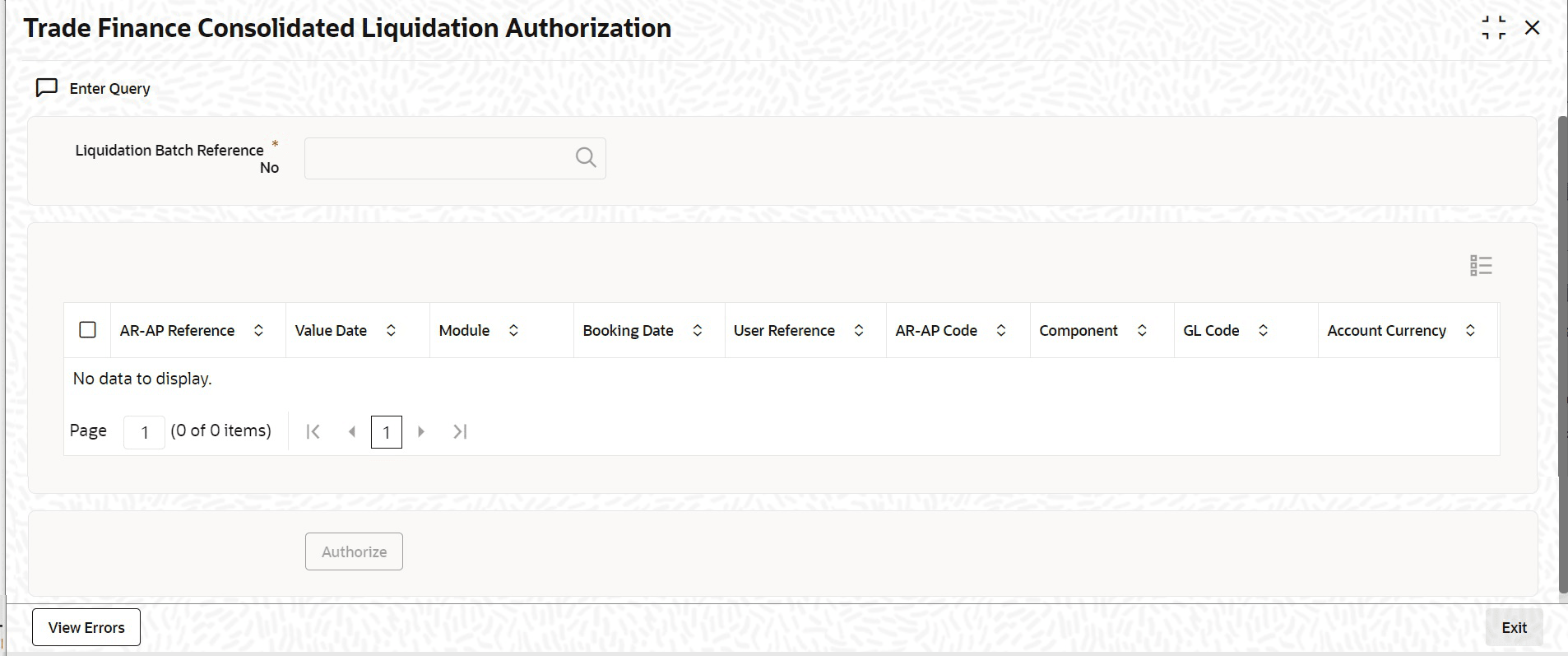1568x656 pixels.
Task: Click the search magnifier for Liquidation Batch Reference
Action: 585,157
